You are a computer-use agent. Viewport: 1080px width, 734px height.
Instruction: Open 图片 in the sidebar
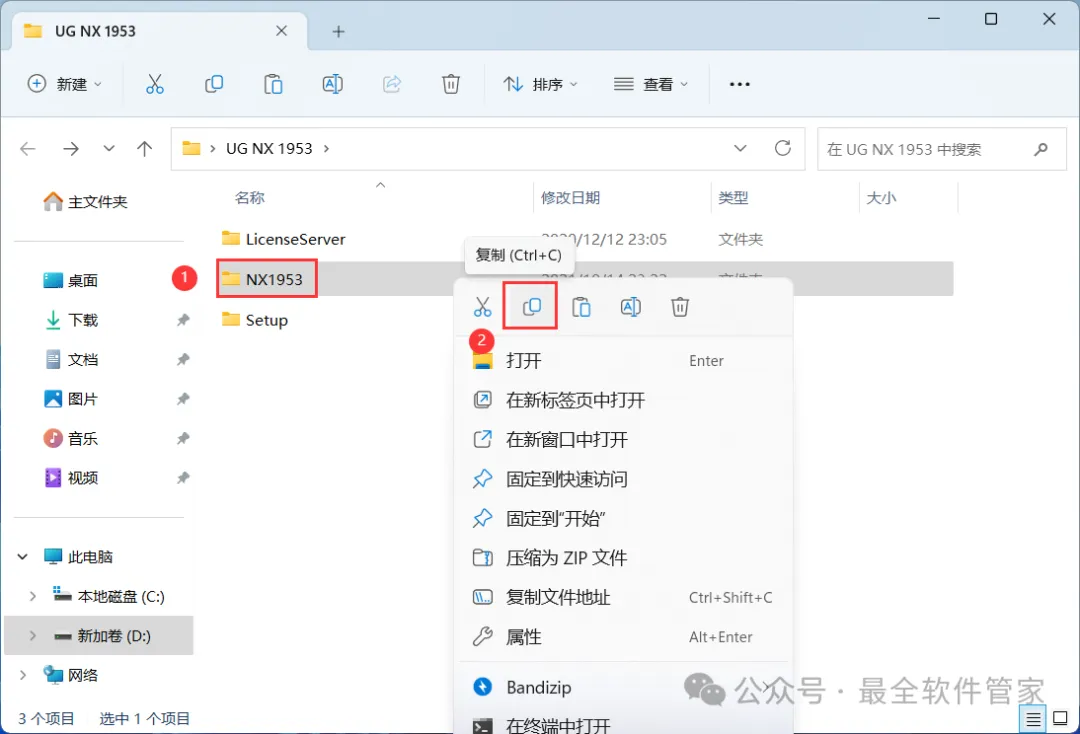pyautogui.click(x=71, y=399)
